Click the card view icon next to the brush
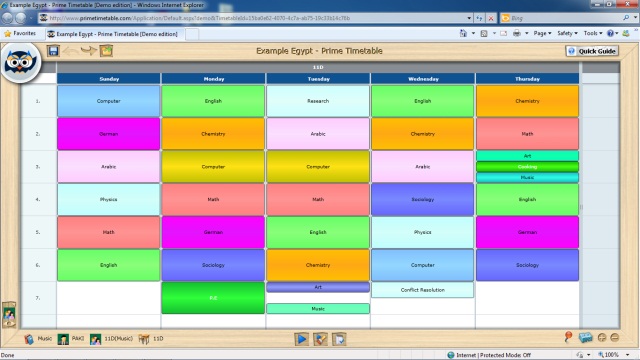Image resolution: width=640 pixels, height=360 pixels. tap(339, 339)
